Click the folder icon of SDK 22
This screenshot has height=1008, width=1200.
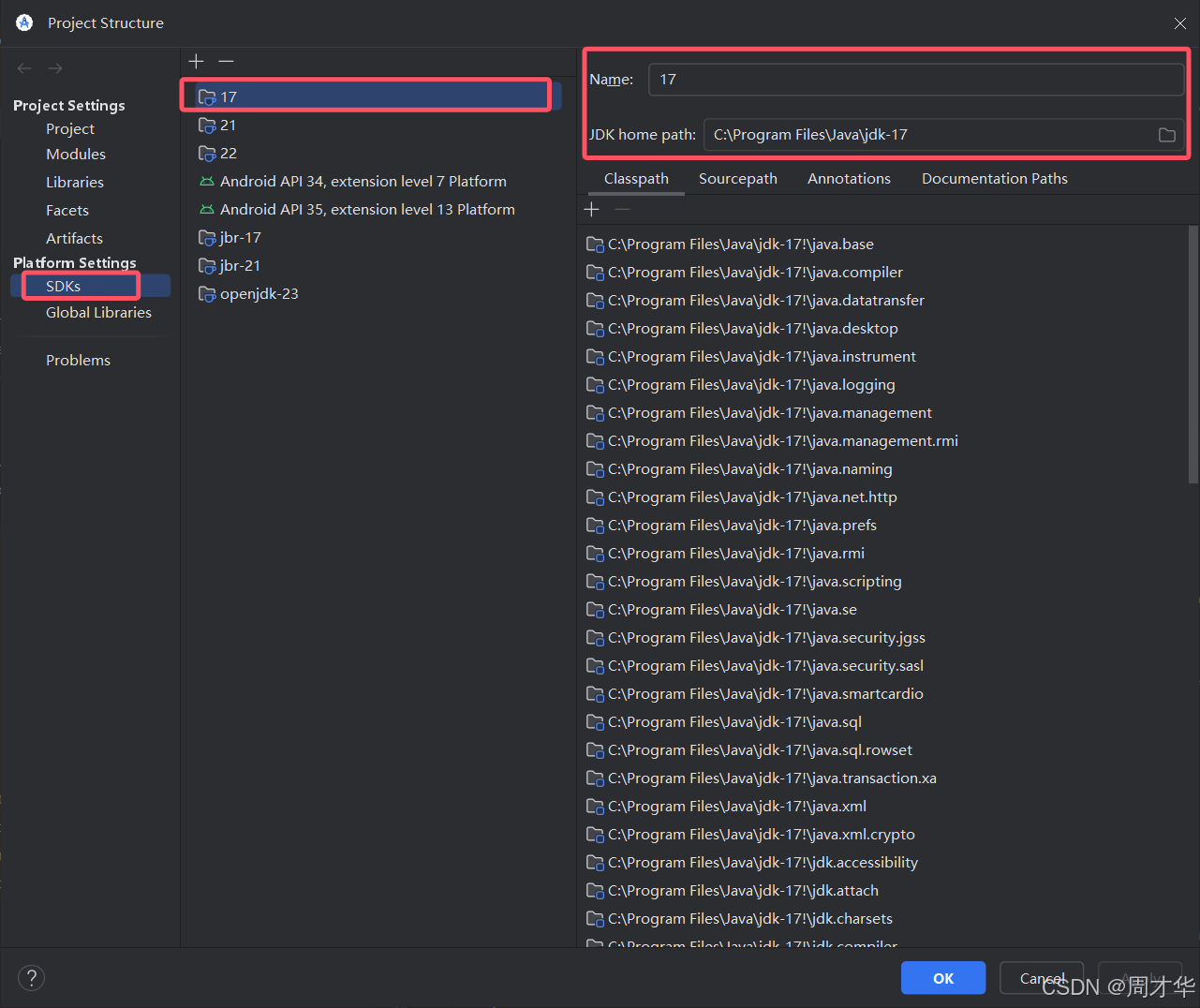207,154
